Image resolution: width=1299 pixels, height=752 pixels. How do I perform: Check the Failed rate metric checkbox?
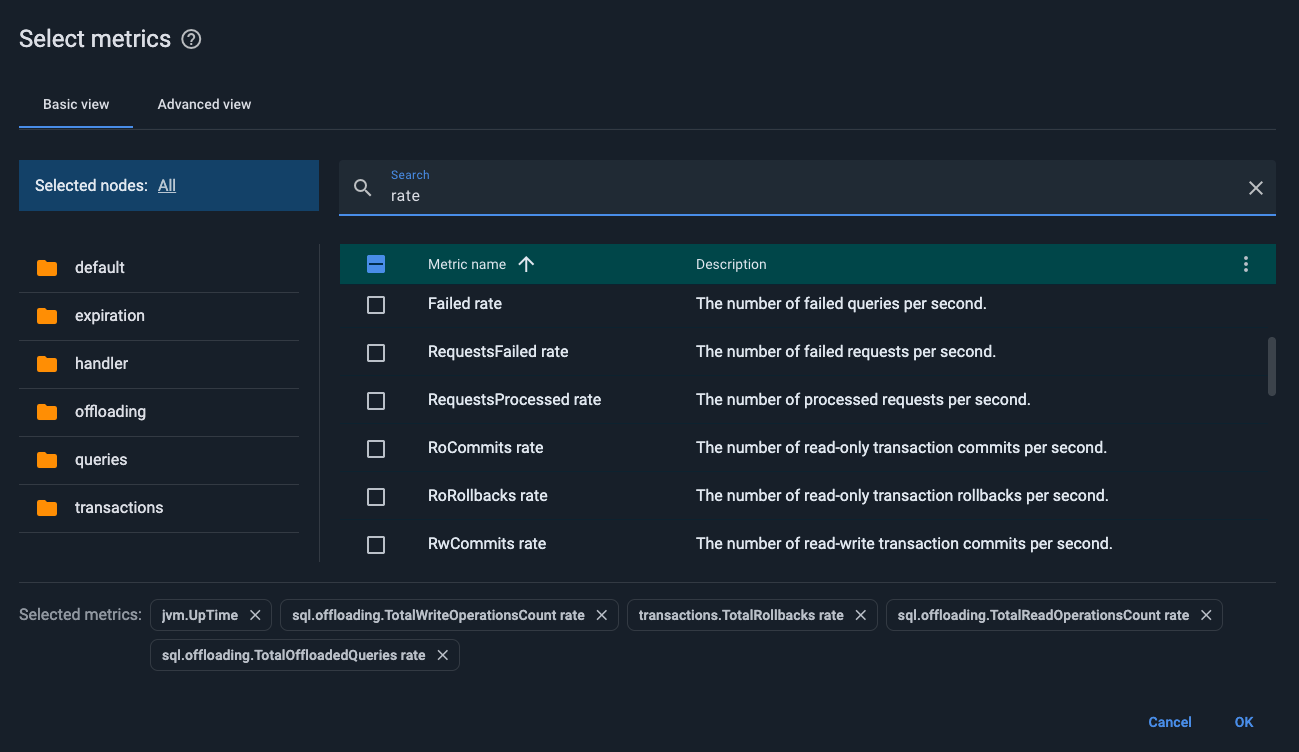pos(376,304)
